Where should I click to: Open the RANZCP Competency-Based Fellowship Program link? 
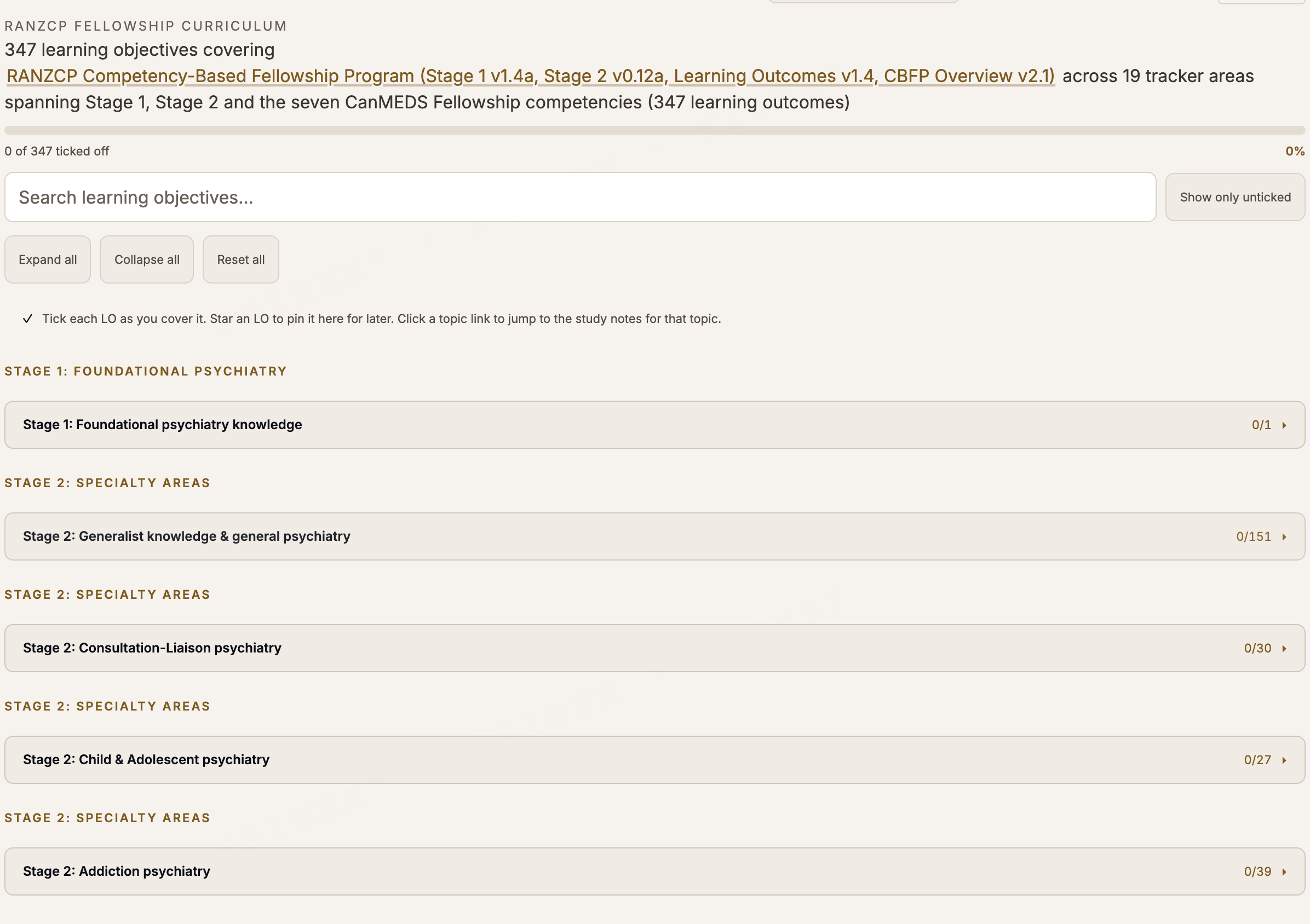[x=530, y=76]
